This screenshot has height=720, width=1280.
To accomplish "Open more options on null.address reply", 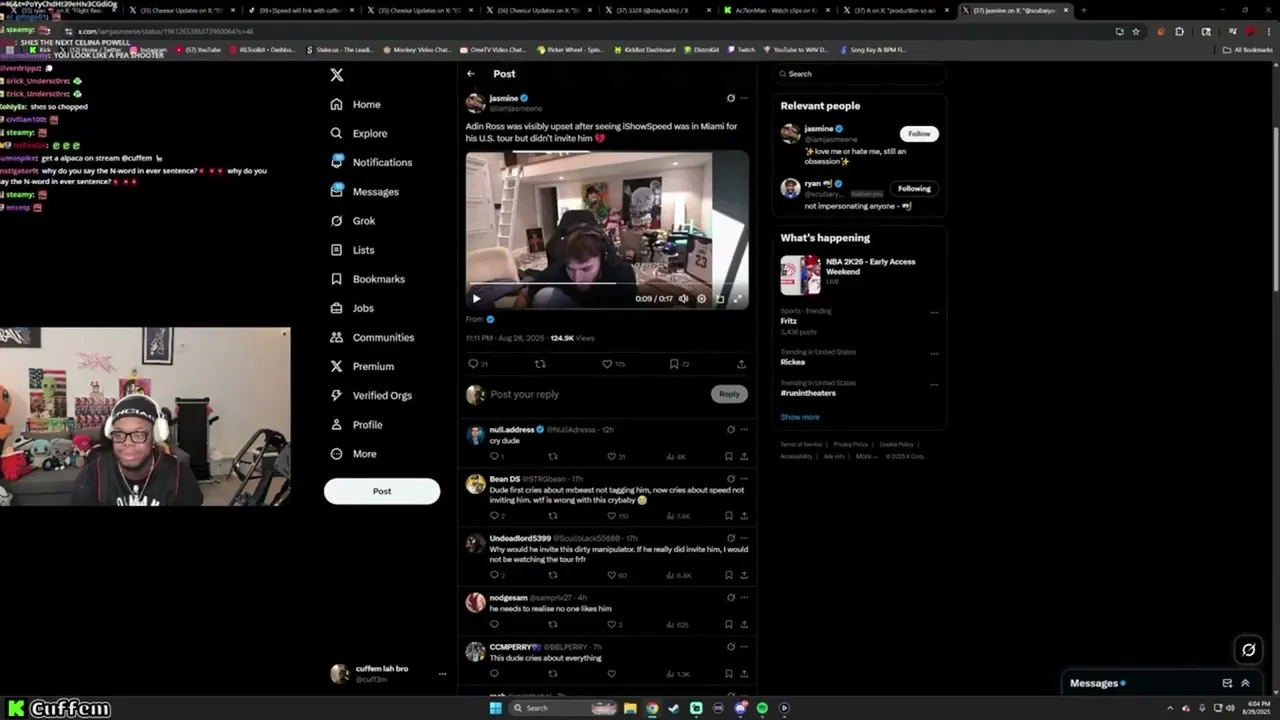I will [x=744, y=430].
